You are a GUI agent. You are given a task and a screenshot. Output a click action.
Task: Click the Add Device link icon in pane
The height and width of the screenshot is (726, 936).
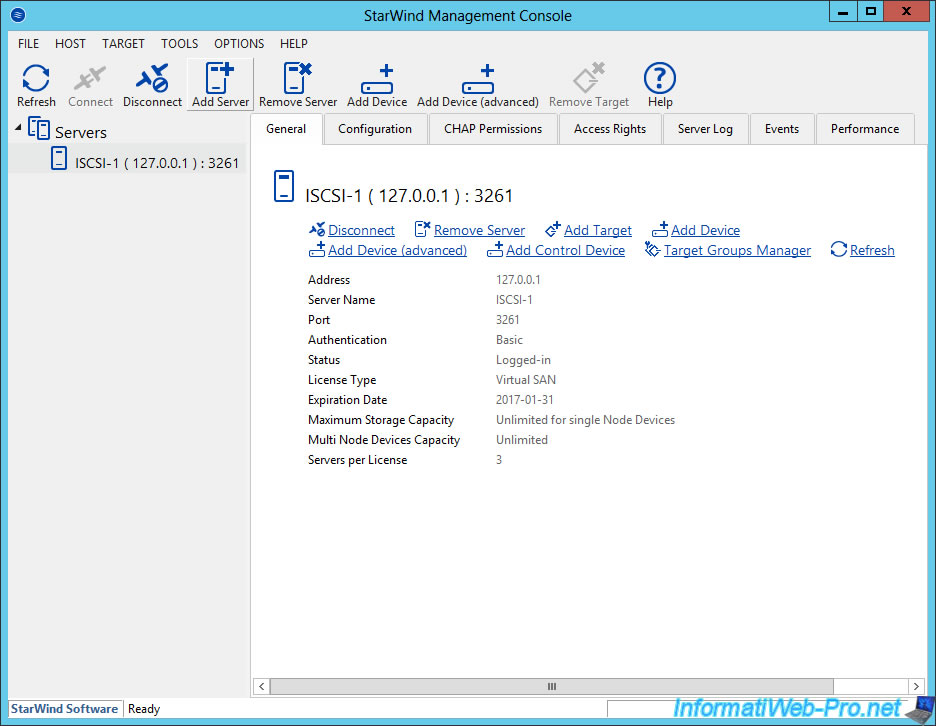point(660,229)
